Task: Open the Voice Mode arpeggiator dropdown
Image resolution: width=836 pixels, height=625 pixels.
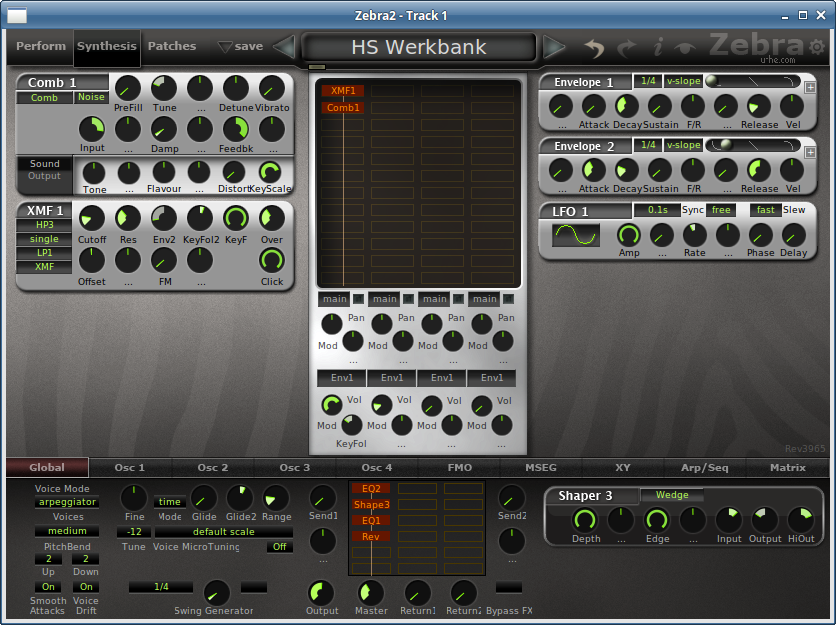Action: [67, 502]
